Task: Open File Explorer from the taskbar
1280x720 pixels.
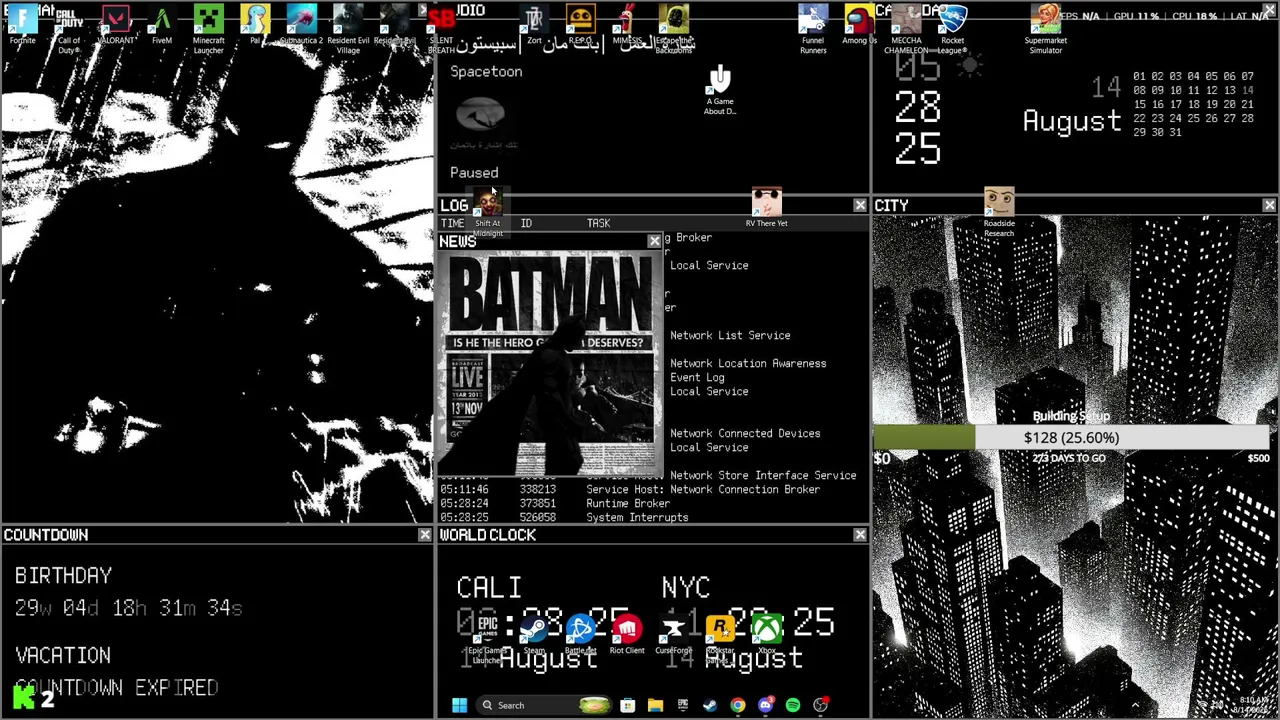Action: click(x=655, y=705)
